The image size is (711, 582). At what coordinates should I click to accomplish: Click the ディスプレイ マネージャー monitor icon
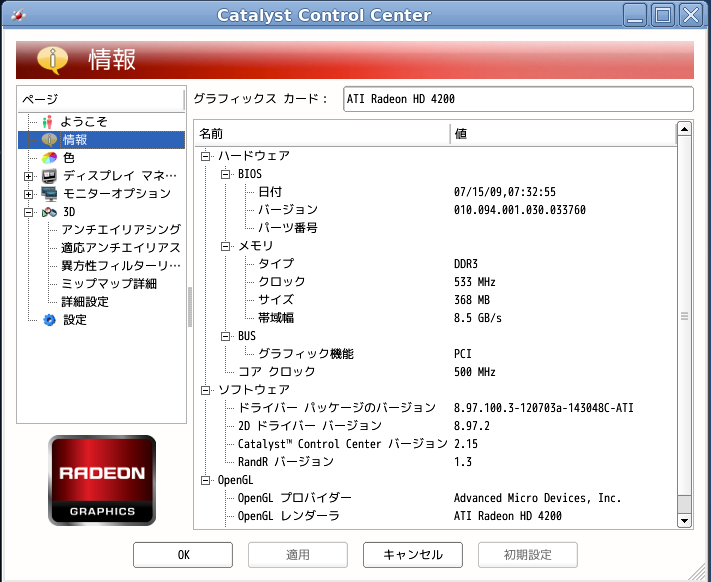49,176
